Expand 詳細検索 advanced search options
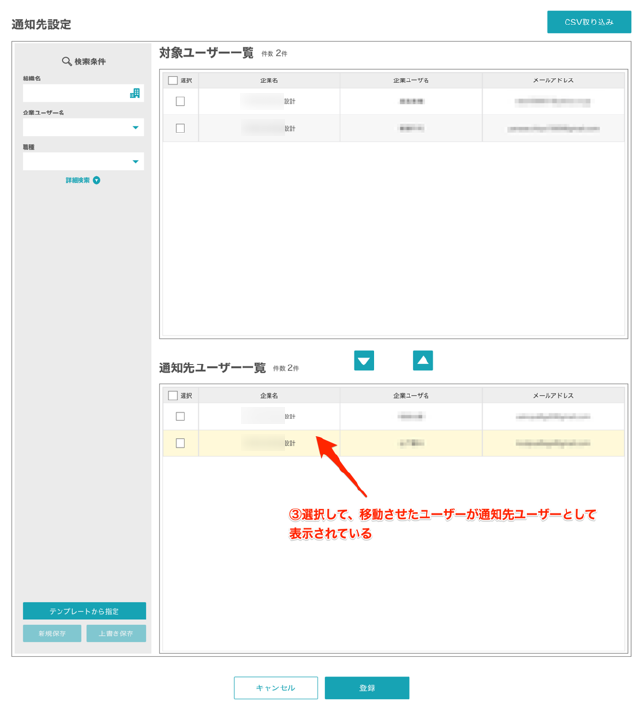 (x=78, y=181)
